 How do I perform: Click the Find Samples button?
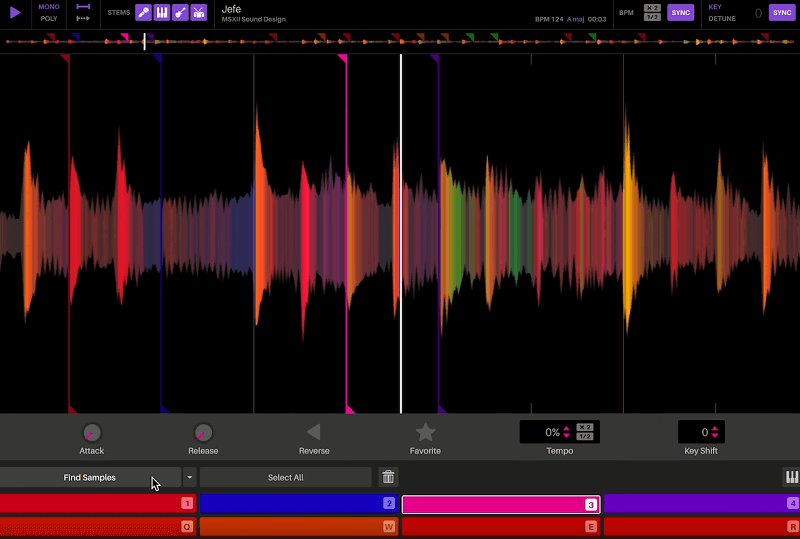coord(90,478)
